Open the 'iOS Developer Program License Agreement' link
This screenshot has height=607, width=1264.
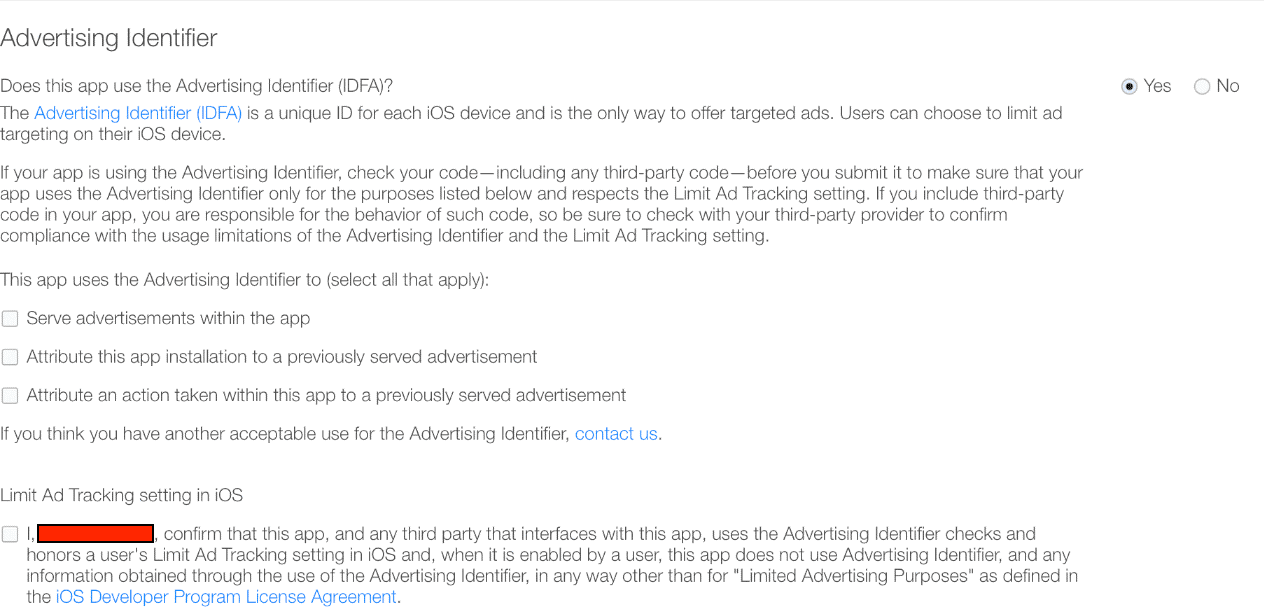coord(226,597)
